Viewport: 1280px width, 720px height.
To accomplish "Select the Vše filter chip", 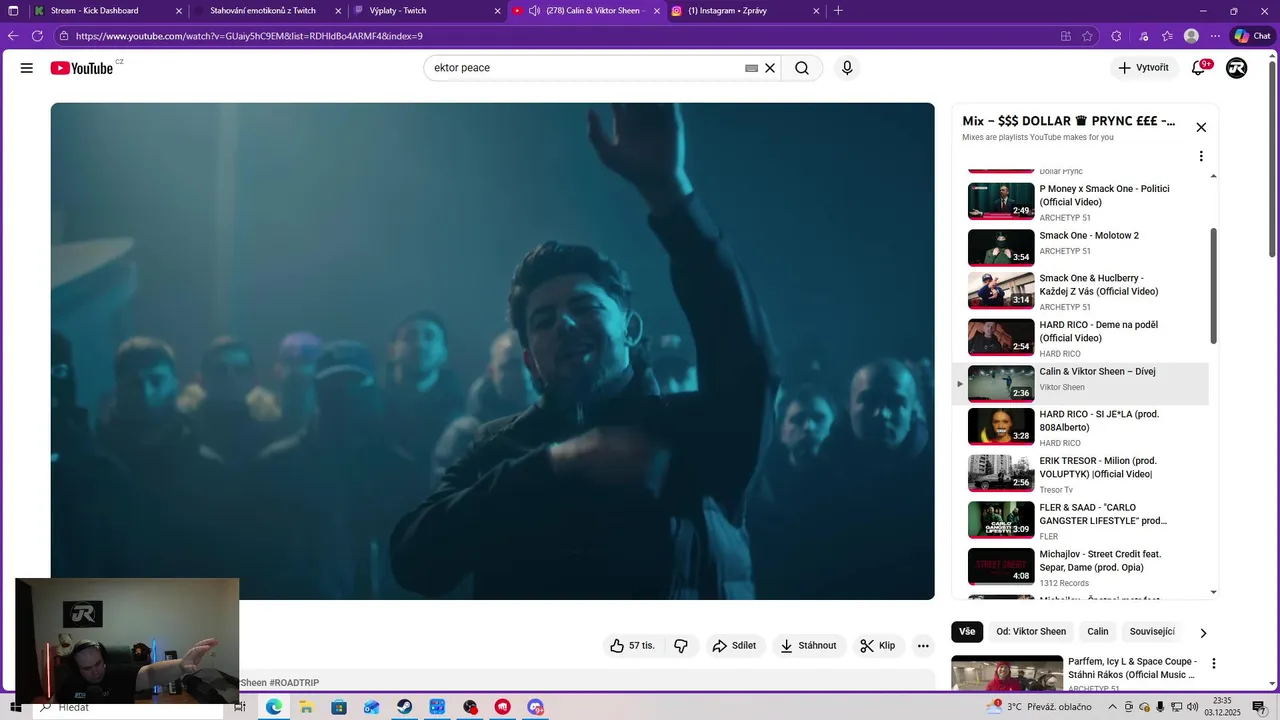I will point(967,632).
